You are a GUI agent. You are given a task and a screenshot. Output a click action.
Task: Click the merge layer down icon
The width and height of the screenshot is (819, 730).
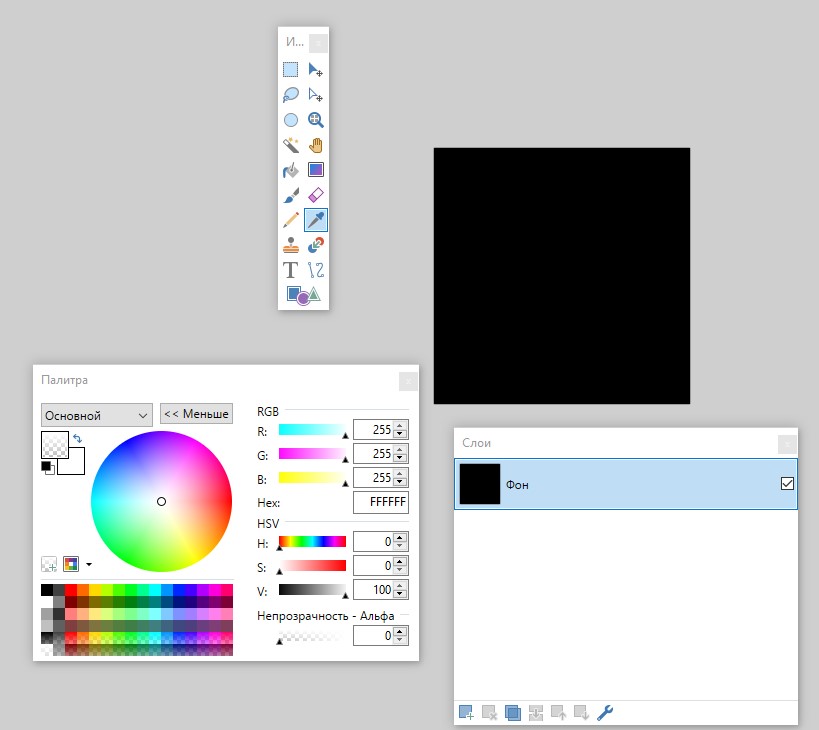(535, 712)
